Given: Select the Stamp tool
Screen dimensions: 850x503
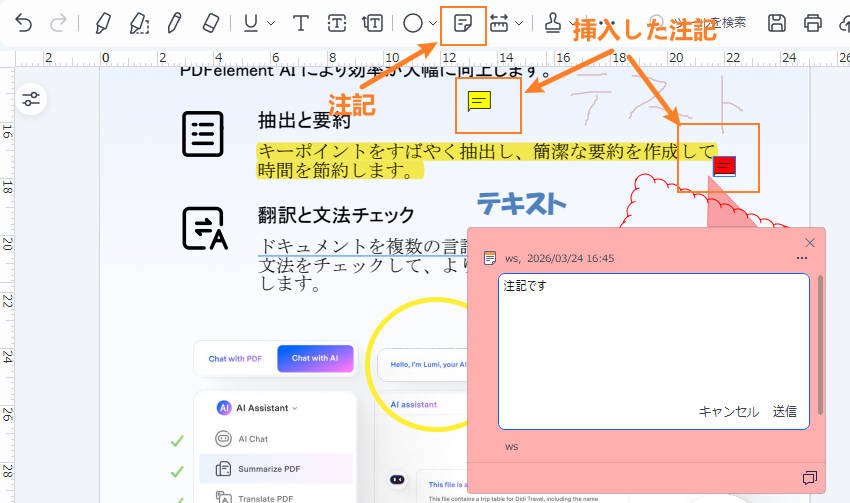Looking at the screenshot, I should [x=552, y=23].
